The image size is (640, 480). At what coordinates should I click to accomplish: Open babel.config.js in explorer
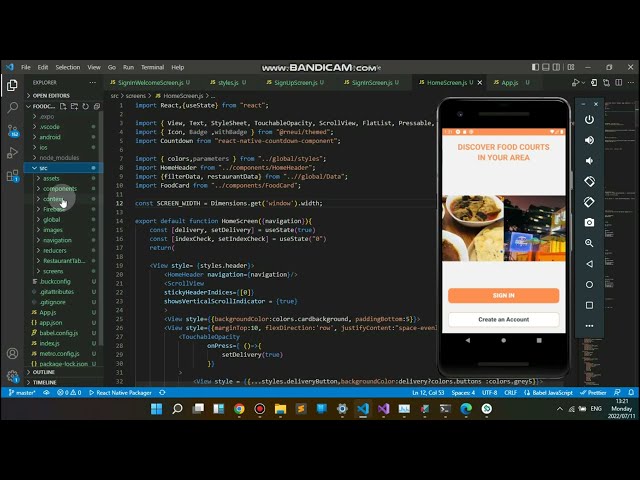click(58, 333)
